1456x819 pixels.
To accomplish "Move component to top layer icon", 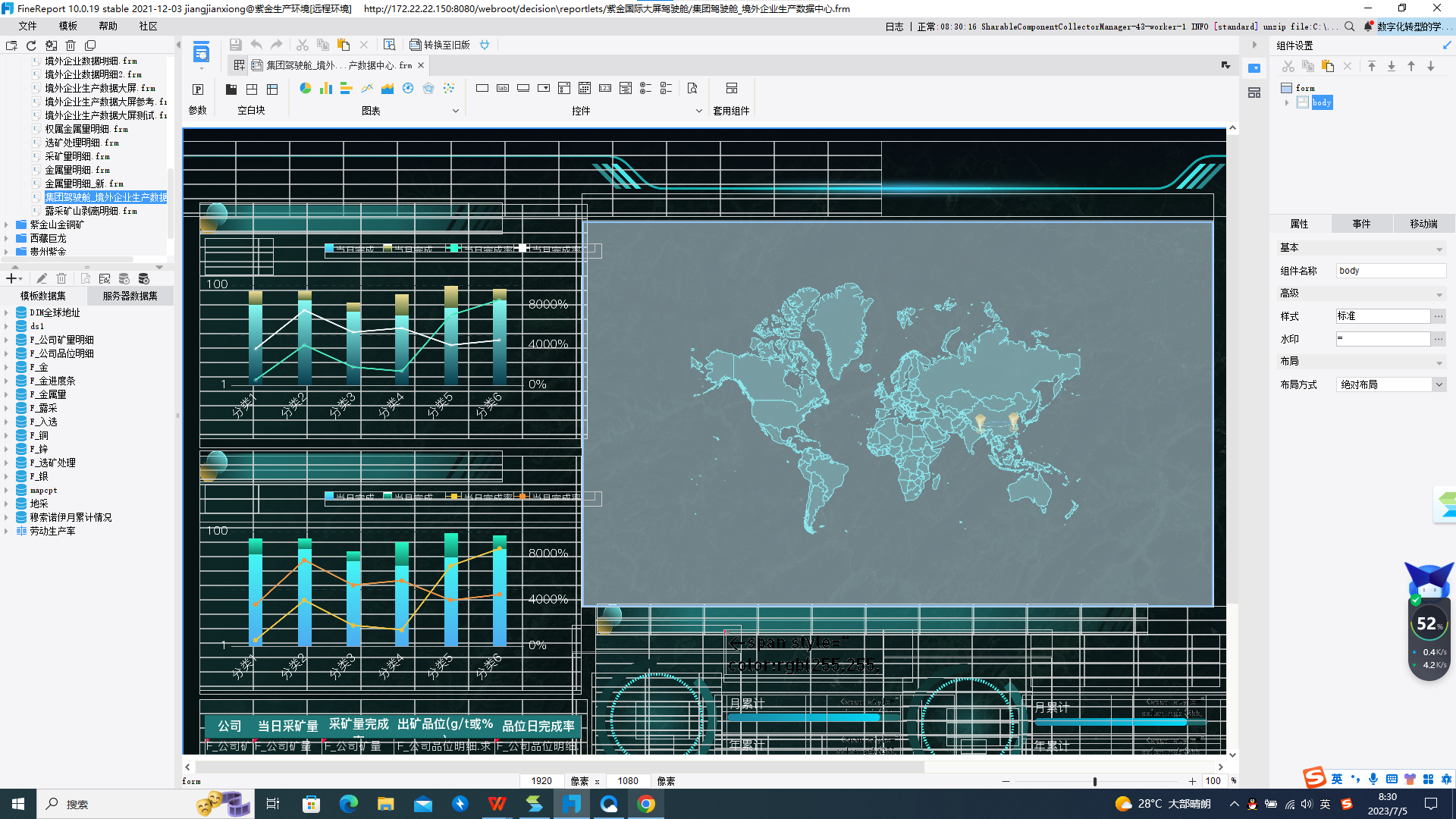I will click(1372, 66).
